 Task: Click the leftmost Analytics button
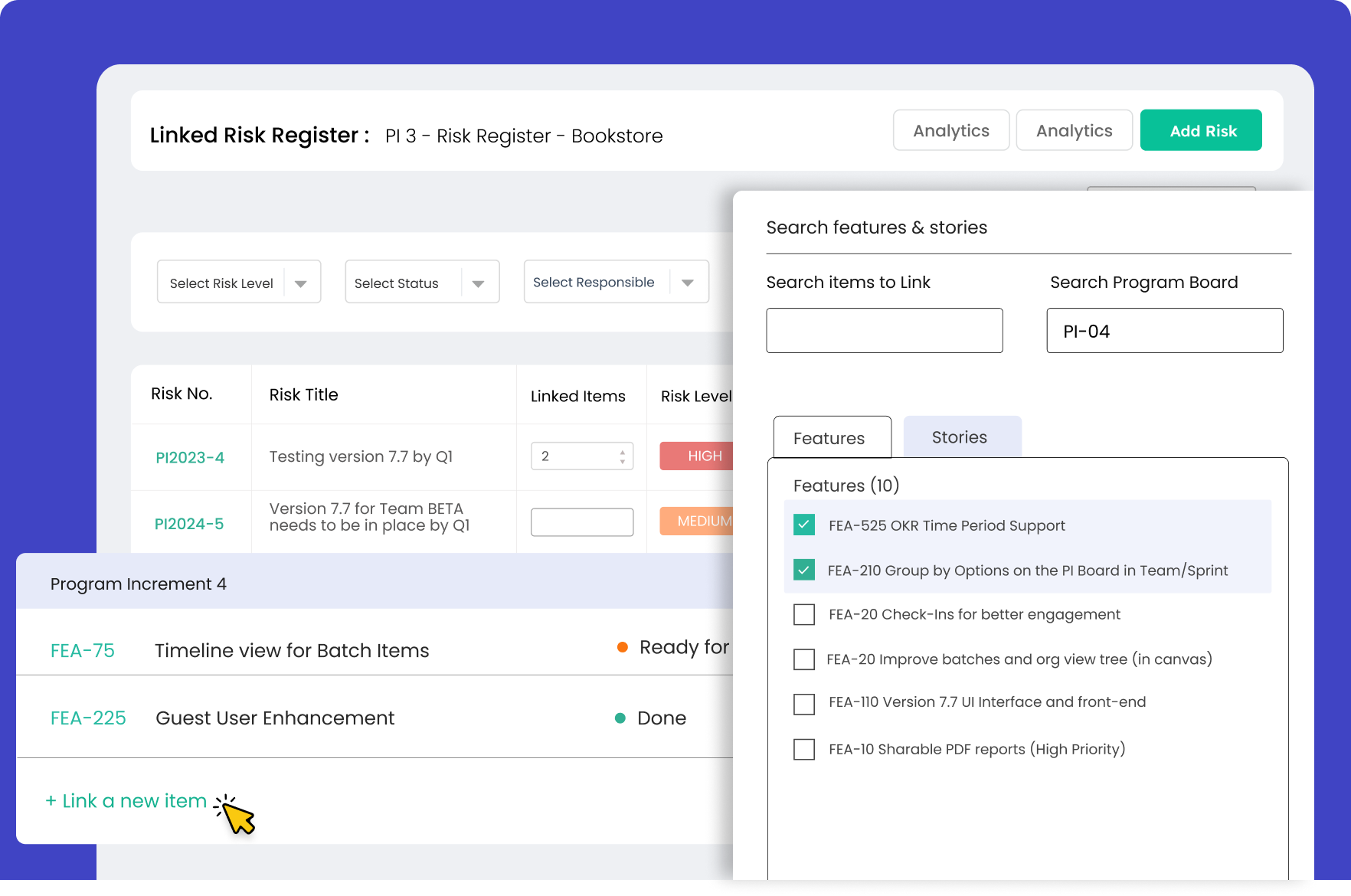(x=950, y=130)
